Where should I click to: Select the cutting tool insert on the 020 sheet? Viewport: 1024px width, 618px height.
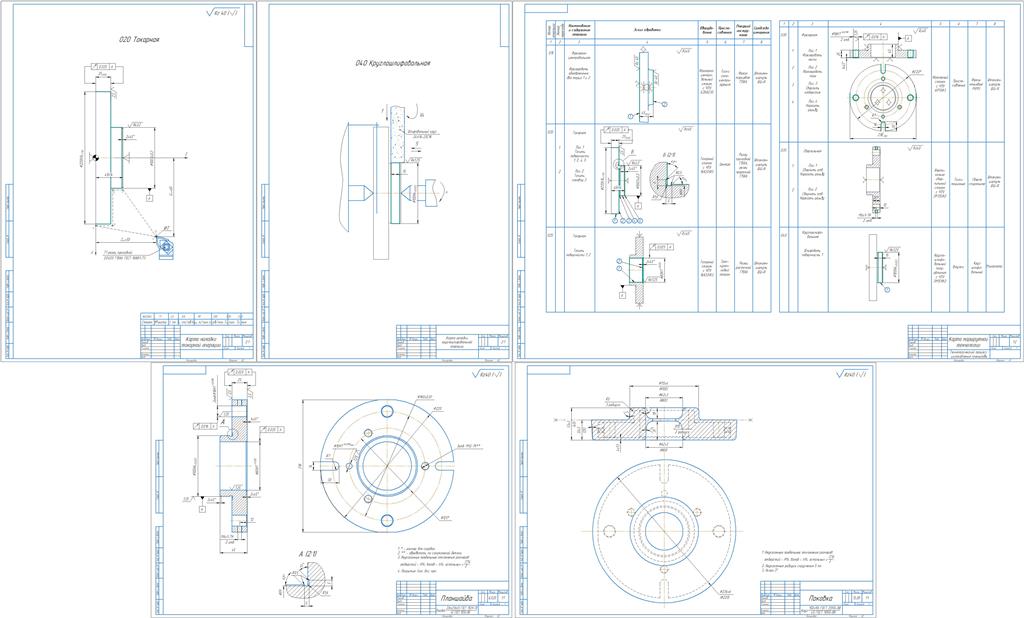pos(163,246)
